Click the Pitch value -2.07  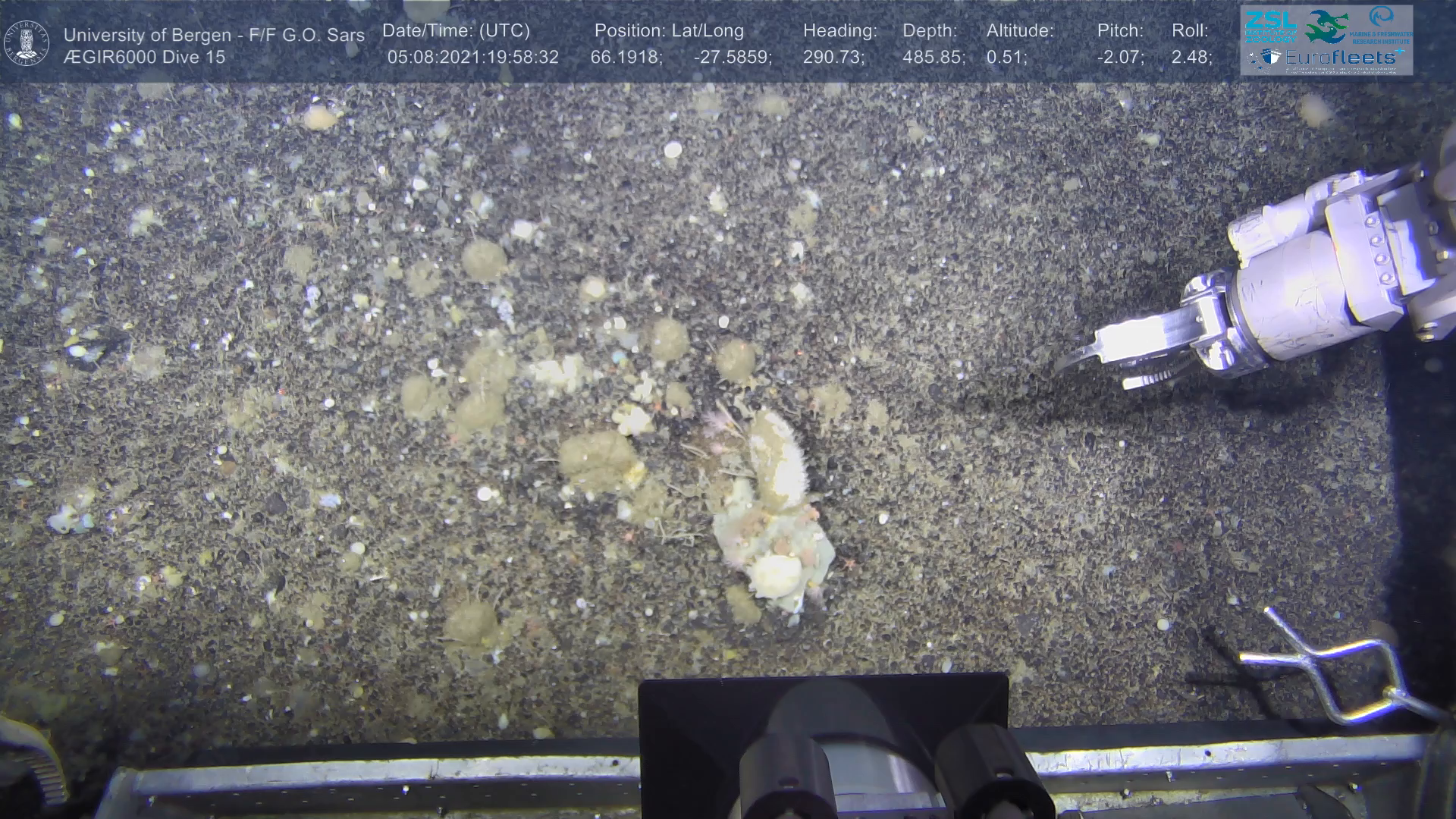(1120, 58)
